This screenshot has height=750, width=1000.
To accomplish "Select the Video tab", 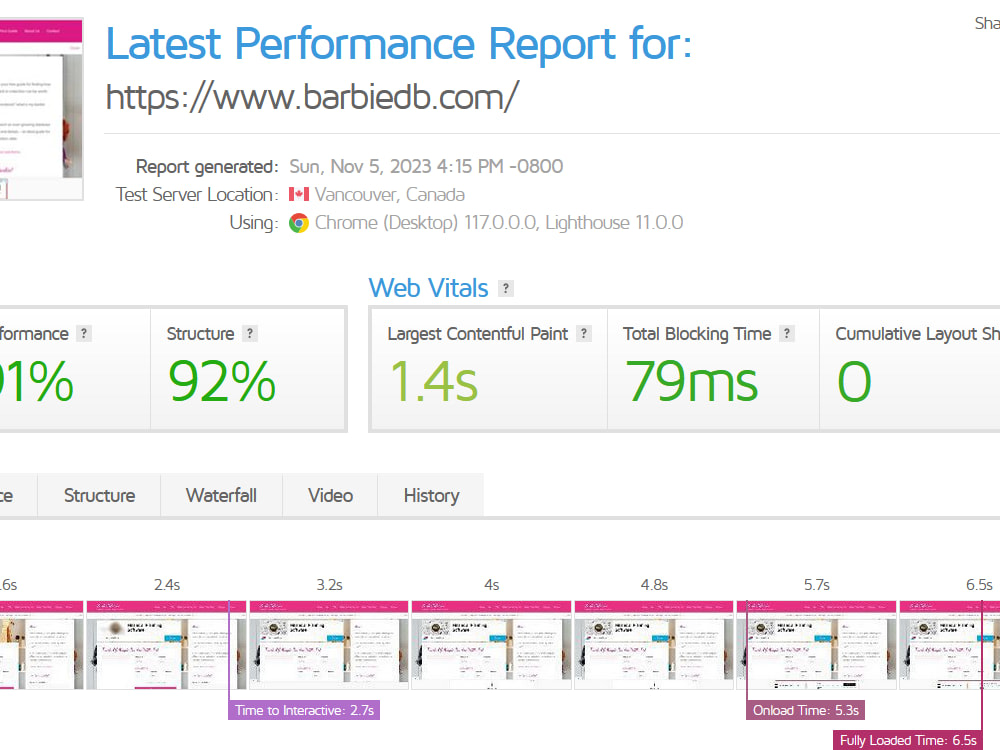I will [330, 496].
